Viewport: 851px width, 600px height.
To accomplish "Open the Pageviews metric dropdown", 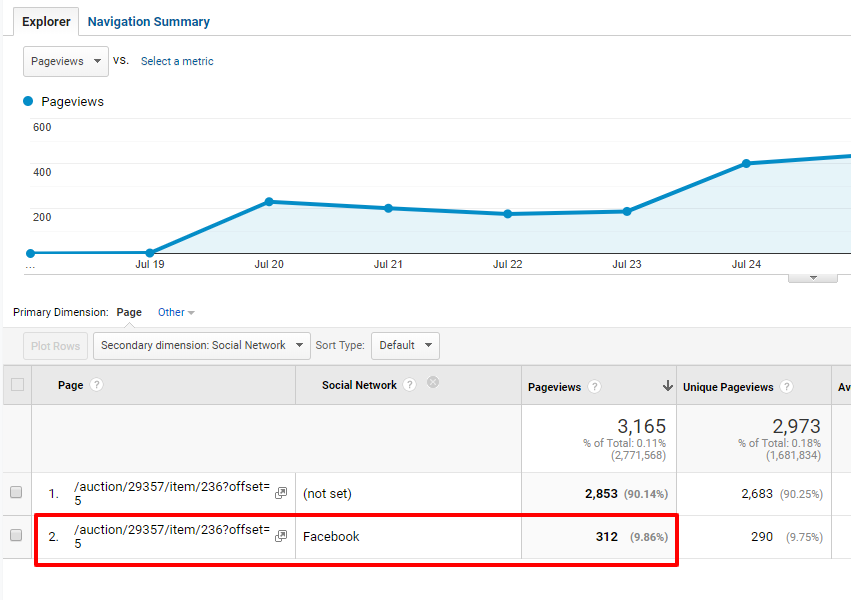I will [65, 61].
